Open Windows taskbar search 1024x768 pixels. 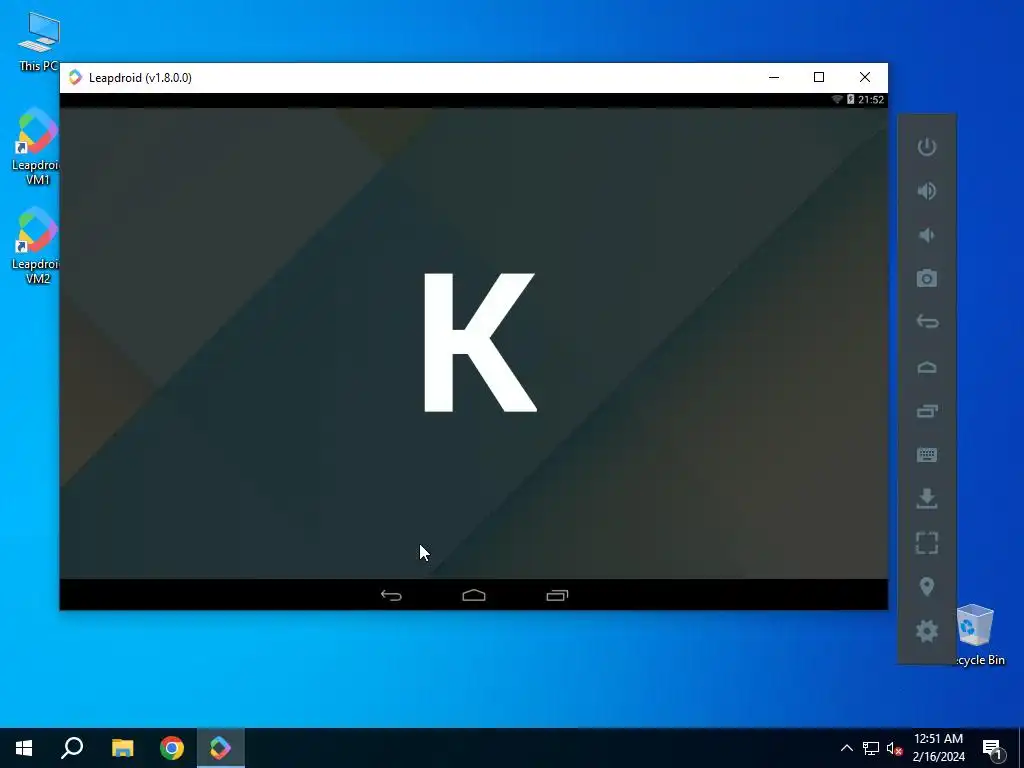(x=72, y=748)
